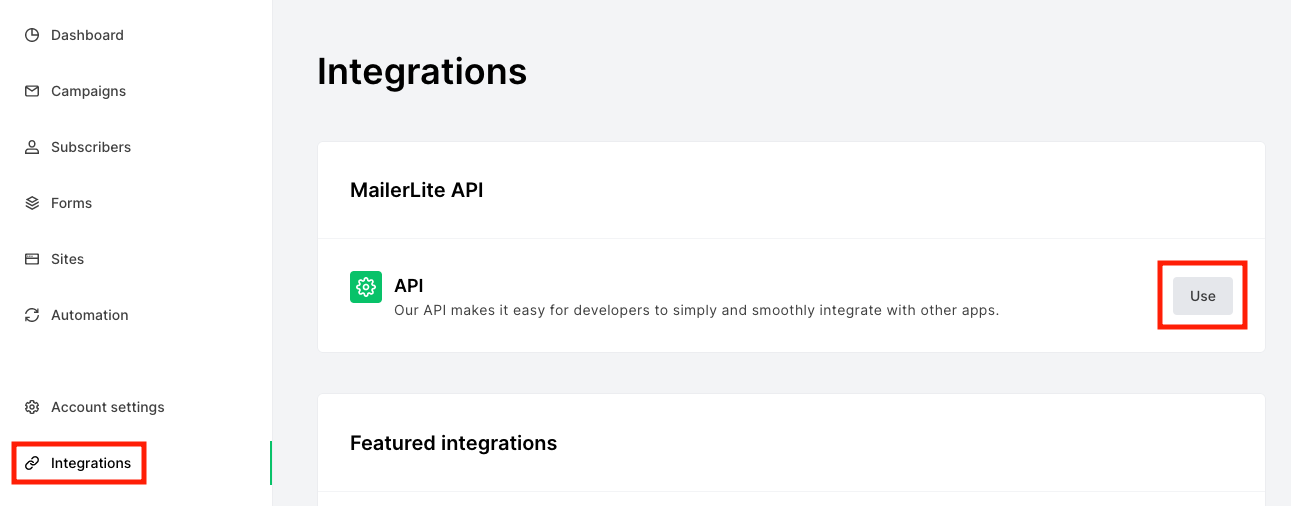The image size is (1291, 506).
Task: Click the Dashboard pie chart icon
Action: pos(32,35)
